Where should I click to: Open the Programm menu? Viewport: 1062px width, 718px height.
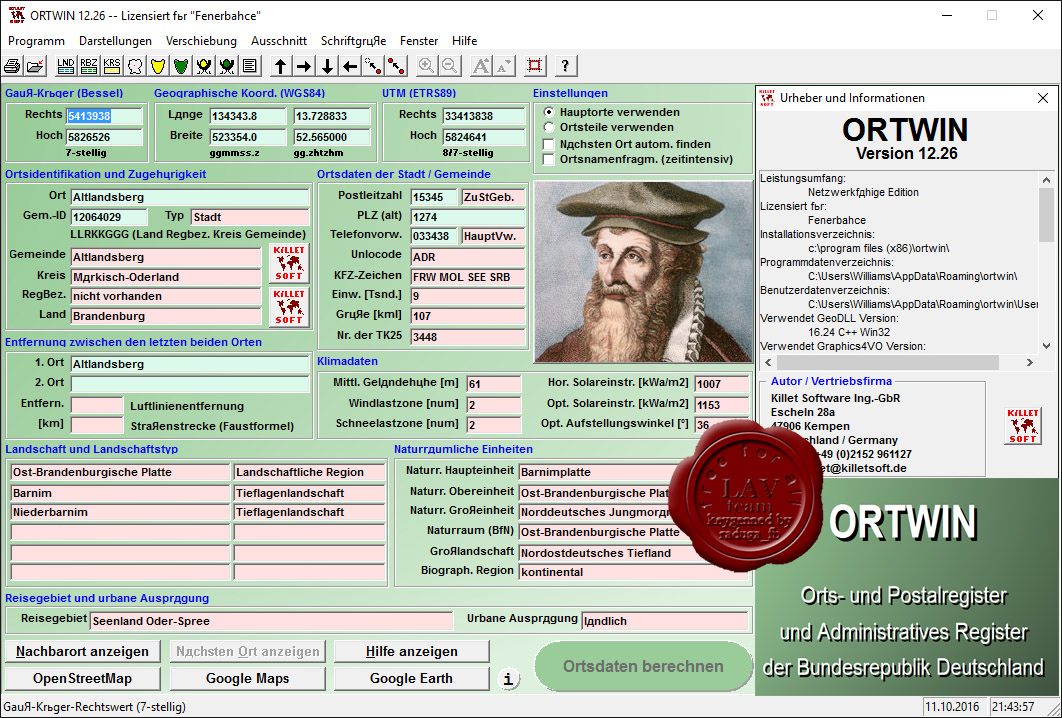pyautogui.click(x=37, y=41)
